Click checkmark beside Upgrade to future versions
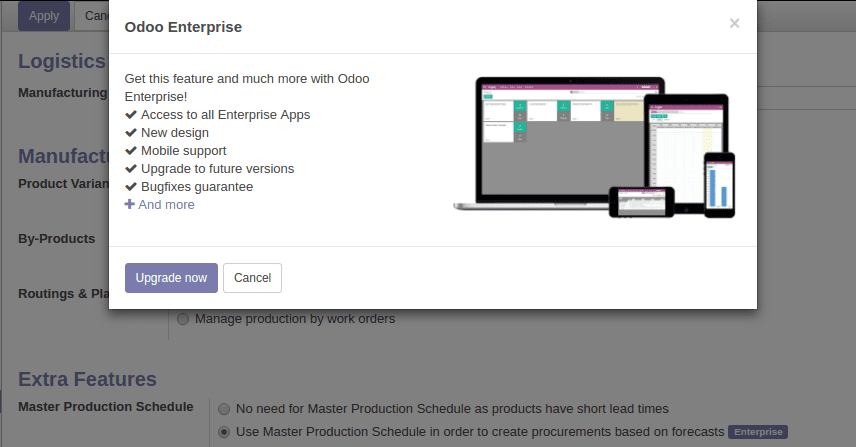 [130, 169]
